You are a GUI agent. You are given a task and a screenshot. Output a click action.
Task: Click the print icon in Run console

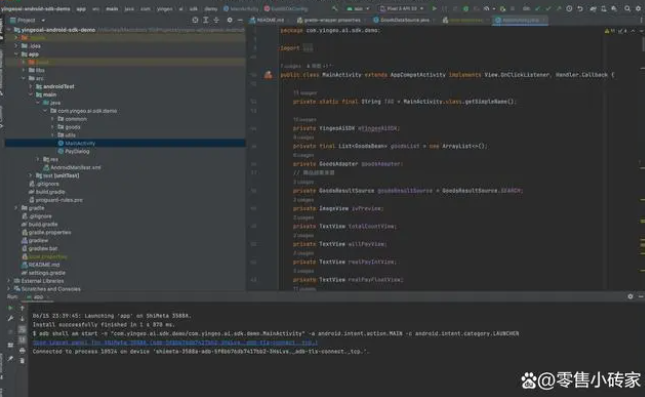[22, 350]
